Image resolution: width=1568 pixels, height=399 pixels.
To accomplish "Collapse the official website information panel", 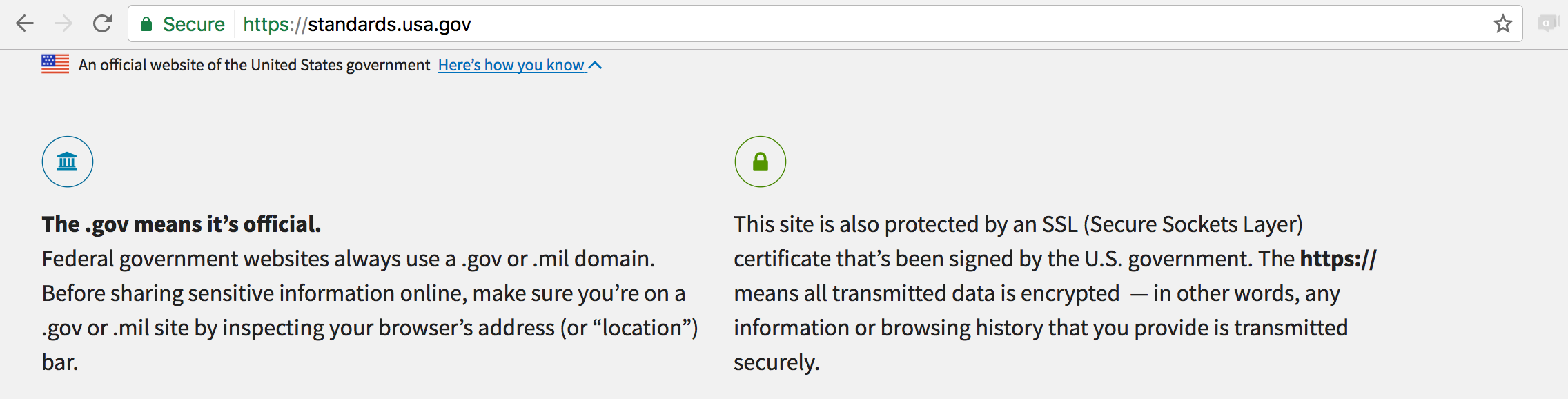I will point(595,64).
